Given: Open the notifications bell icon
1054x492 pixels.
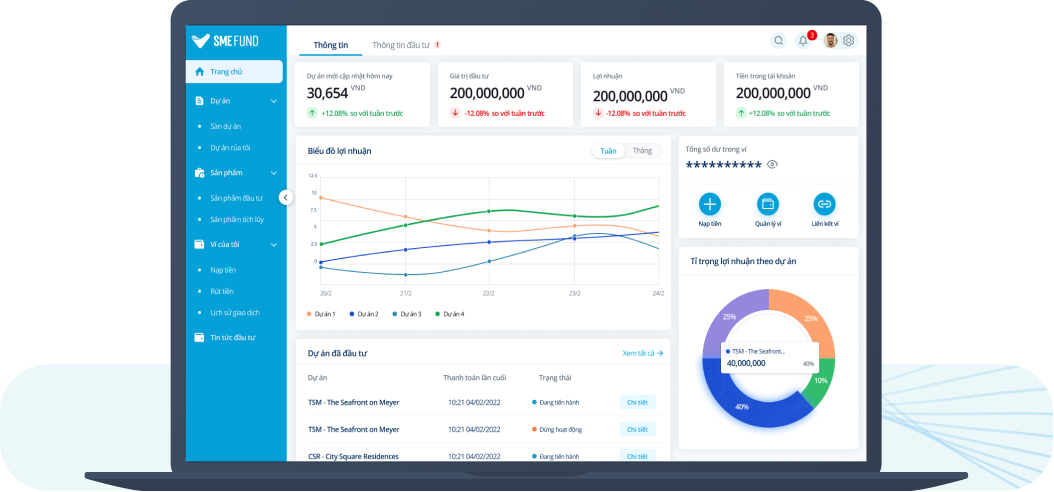Looking at the screenshot, I should [x=803, y=41].
